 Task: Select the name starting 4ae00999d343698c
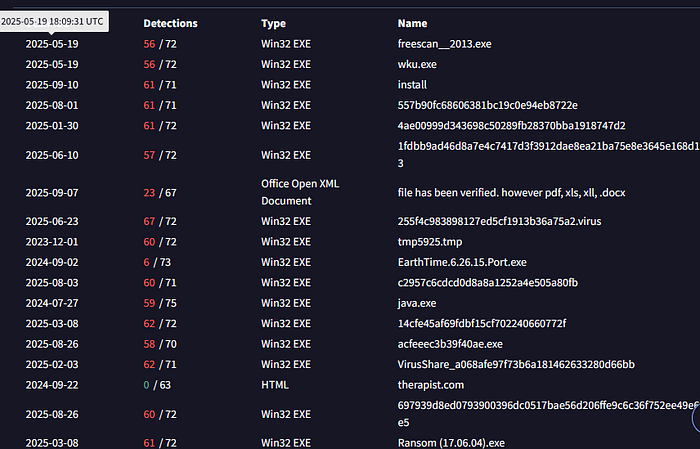512,126
